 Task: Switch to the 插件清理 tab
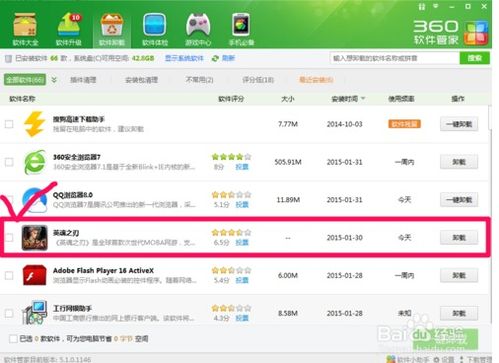83,80
